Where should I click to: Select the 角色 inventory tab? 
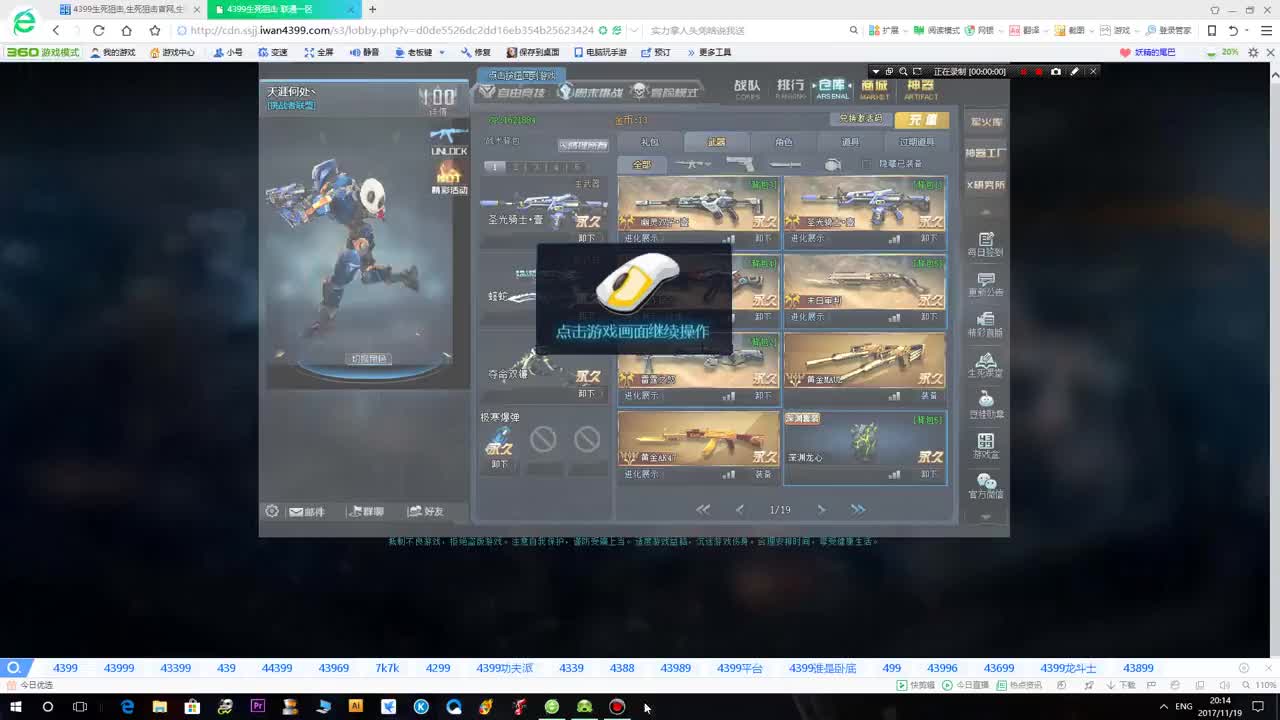coord(784,142)
